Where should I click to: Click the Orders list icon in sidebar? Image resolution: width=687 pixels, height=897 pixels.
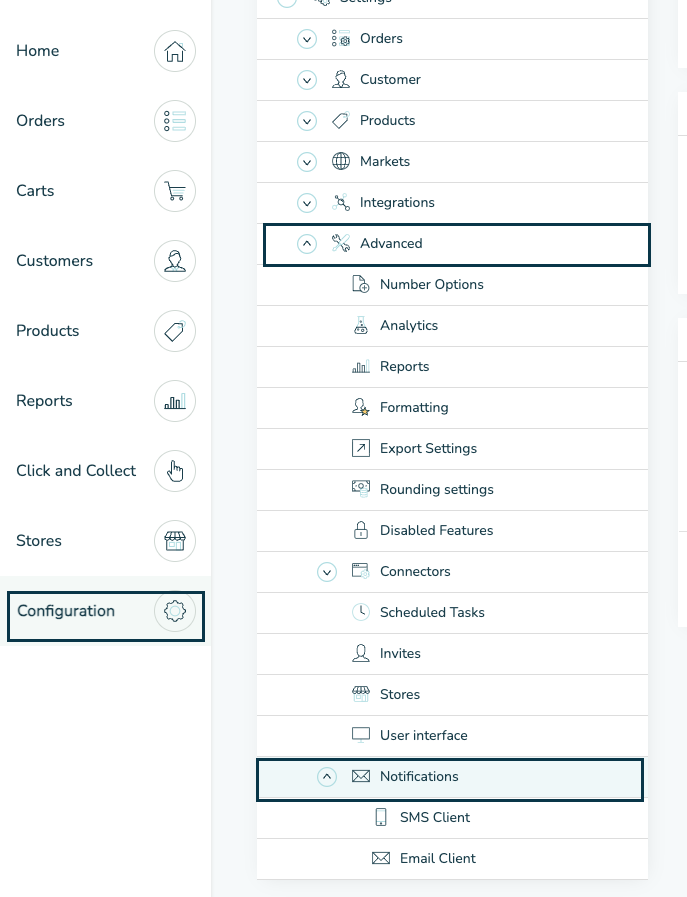coord(175,121)
